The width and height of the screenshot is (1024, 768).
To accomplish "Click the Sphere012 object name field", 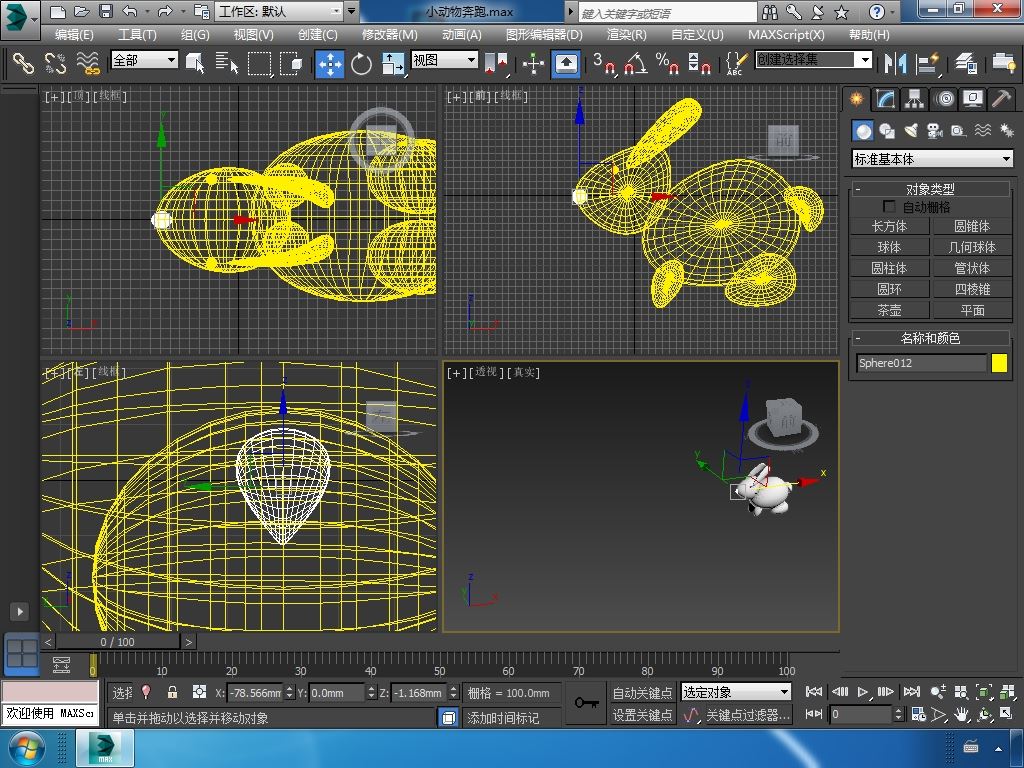I will (921, 363).
